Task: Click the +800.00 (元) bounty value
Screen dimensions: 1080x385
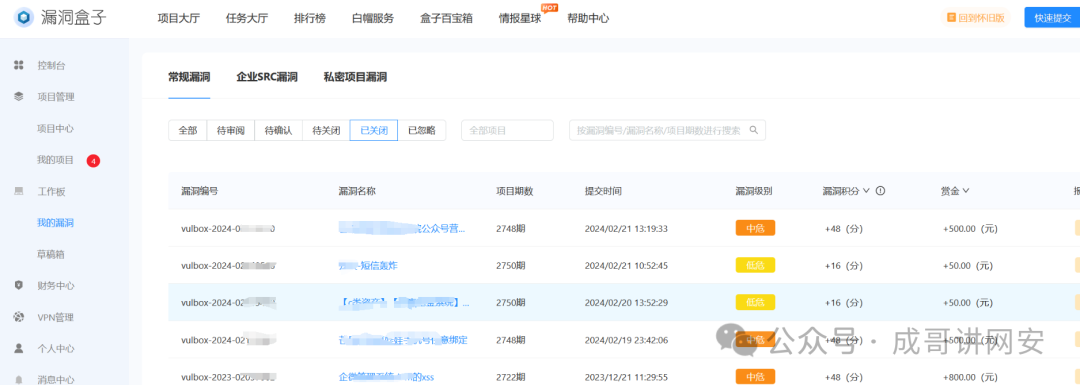Action: click(970, 377)
